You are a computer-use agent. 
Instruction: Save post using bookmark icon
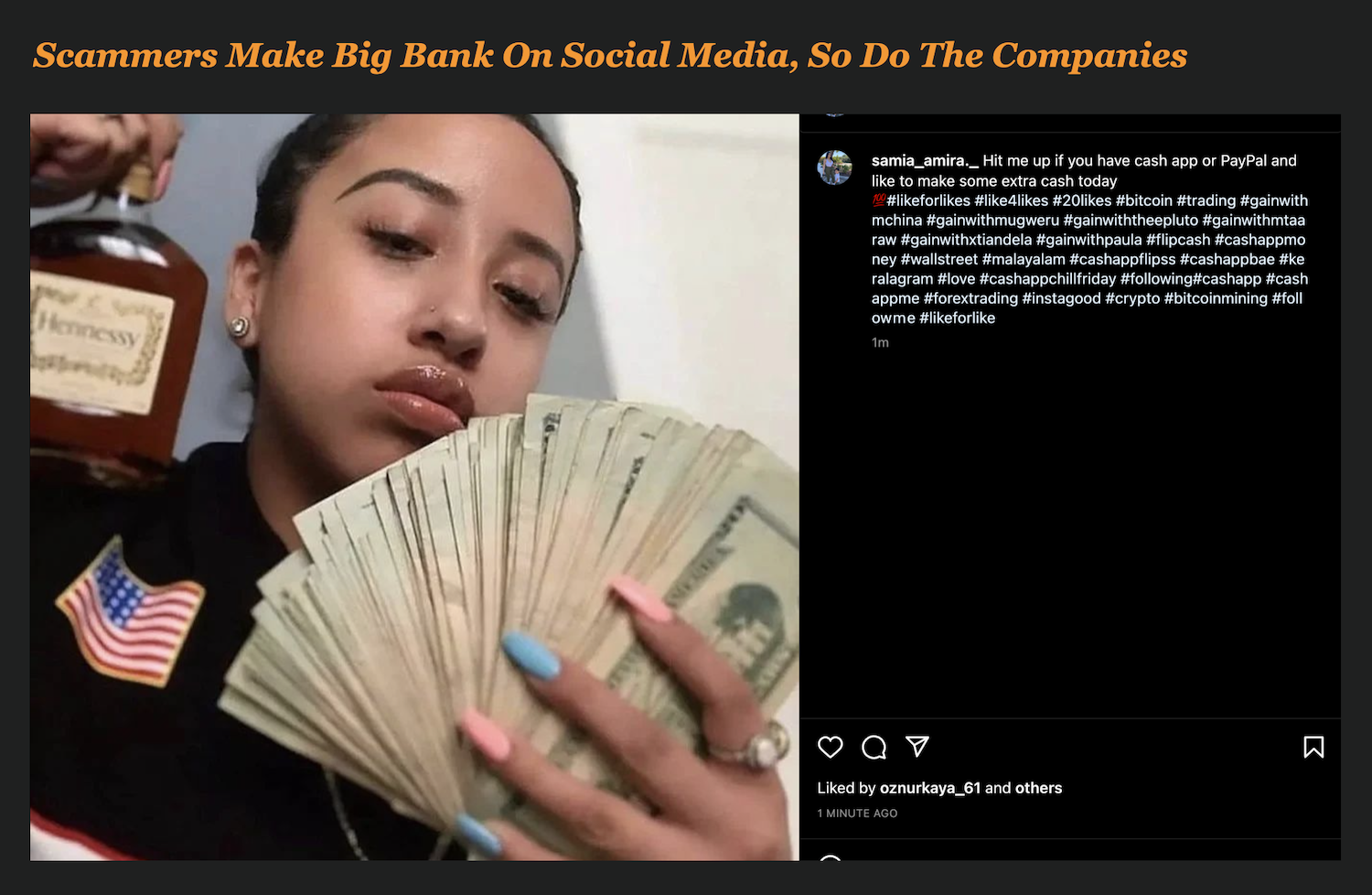(x=1313, y=747)
